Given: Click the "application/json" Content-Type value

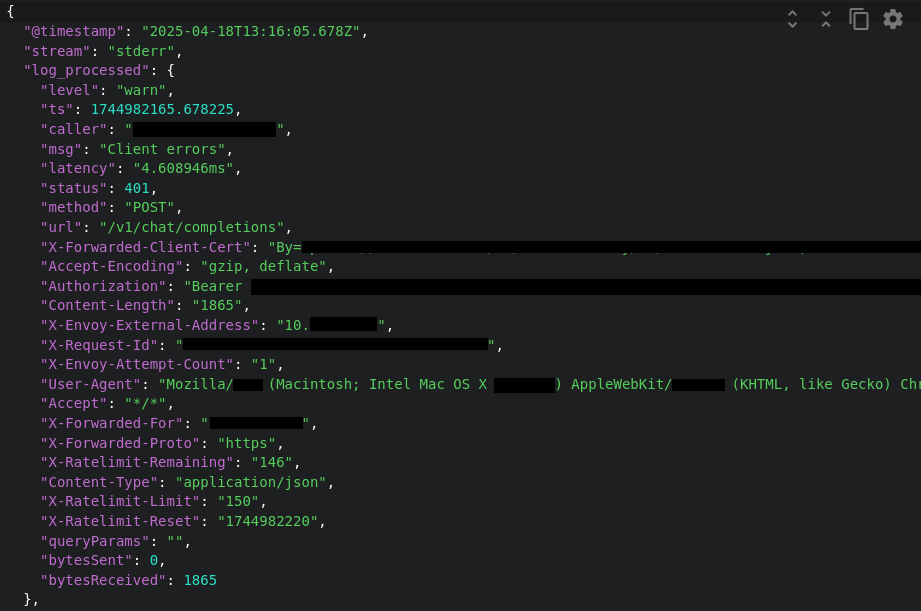Looking at the screenshot, I should [251, 482].
